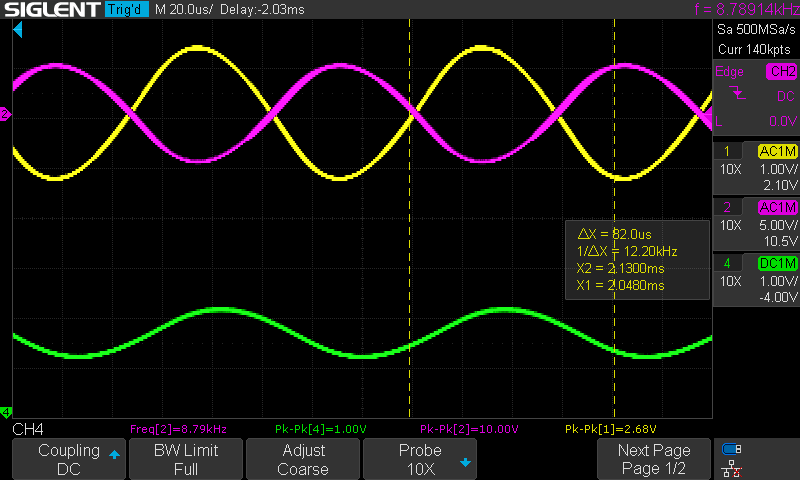Click the cursor ΔX measurement readout box
Screen dimensions: 800x480
coord(636,260)
